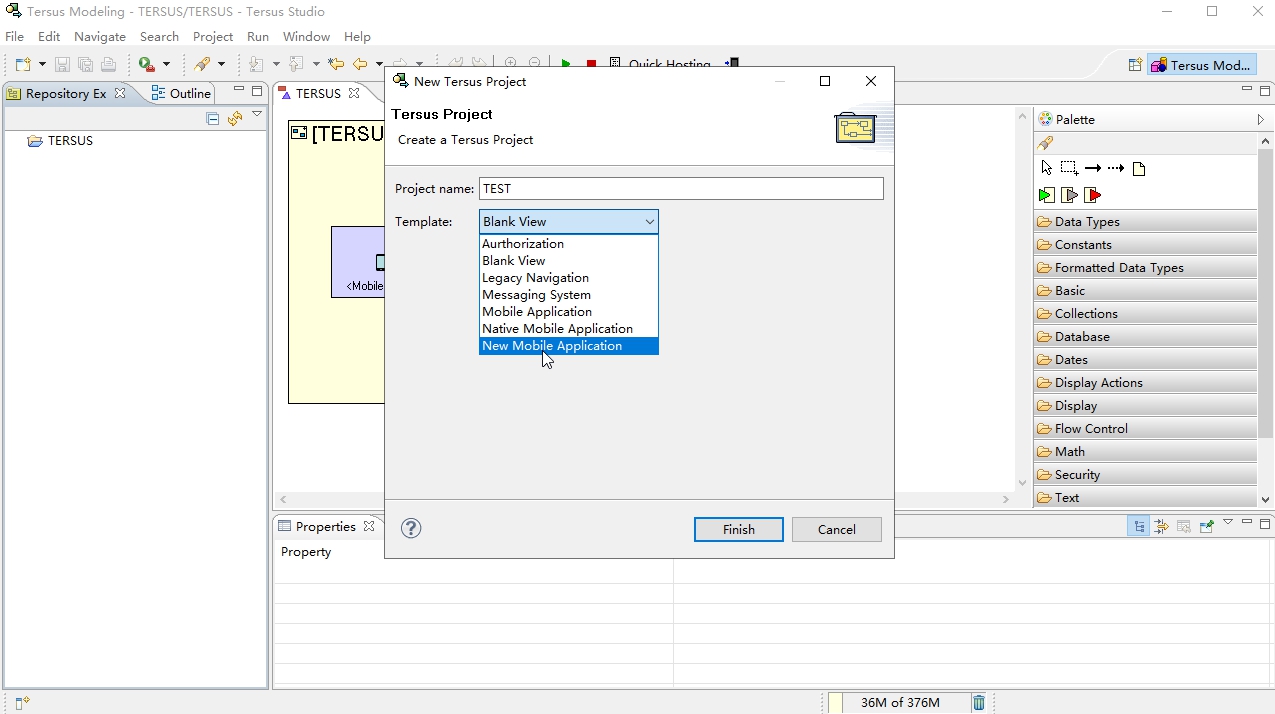Click the New toolbar icon
This screenshot has width=1275, height=714.
(24, 64)
